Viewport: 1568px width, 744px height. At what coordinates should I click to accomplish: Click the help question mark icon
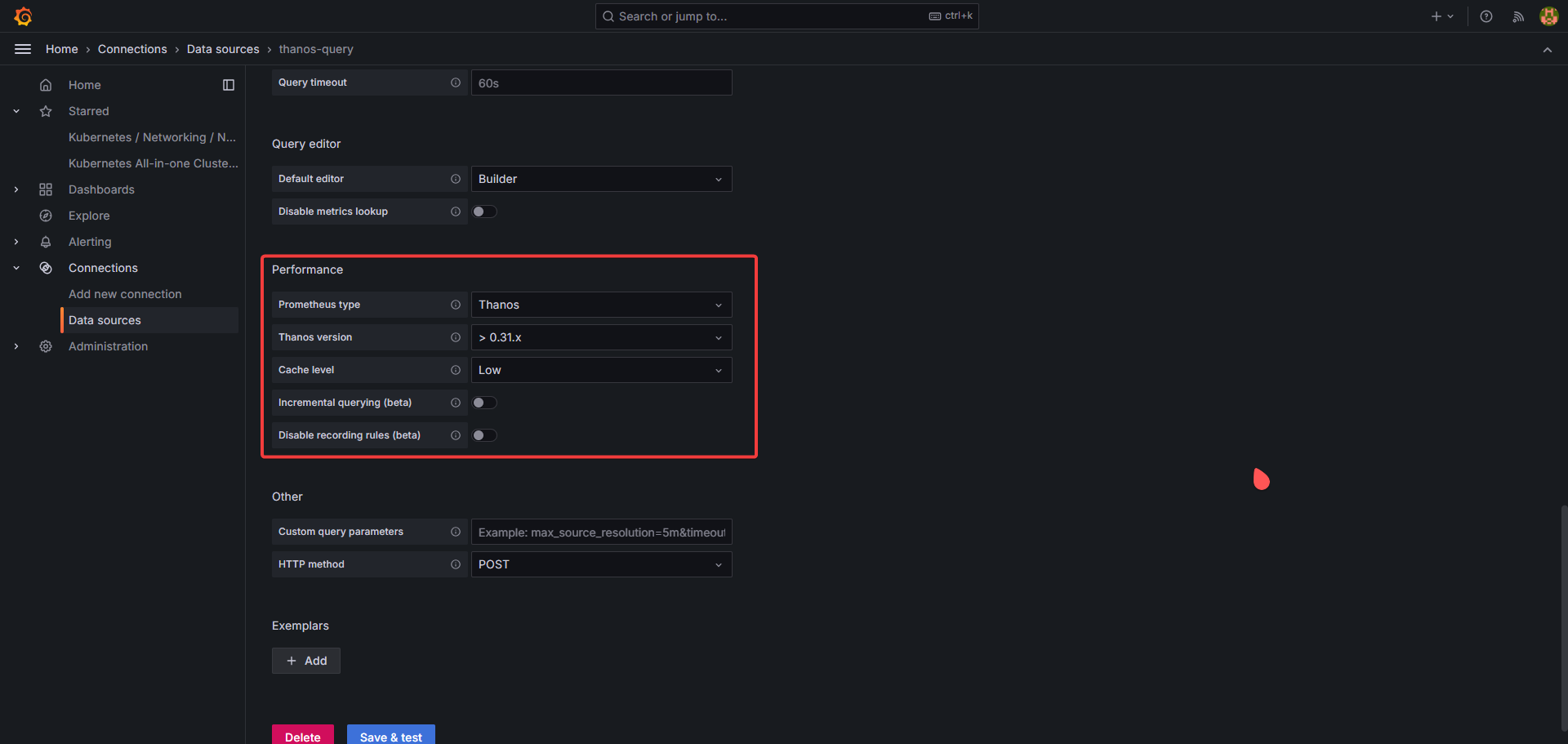(x=1486, y=16)
